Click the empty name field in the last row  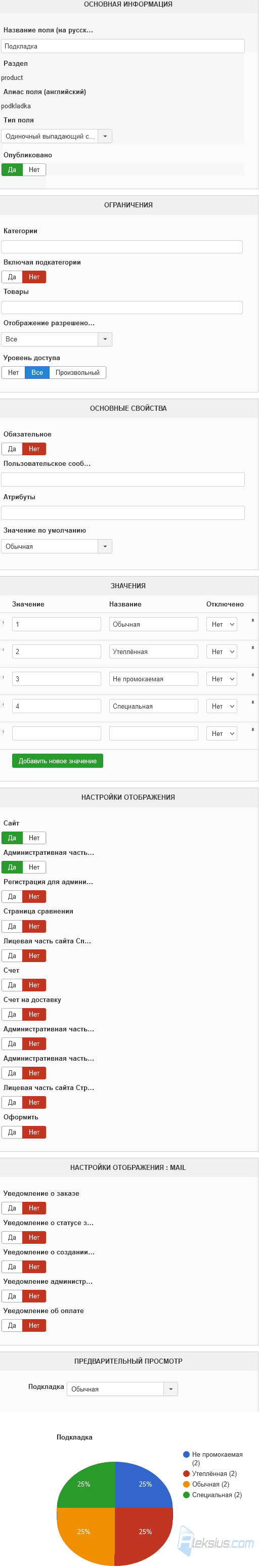click(x=154, y=734)
